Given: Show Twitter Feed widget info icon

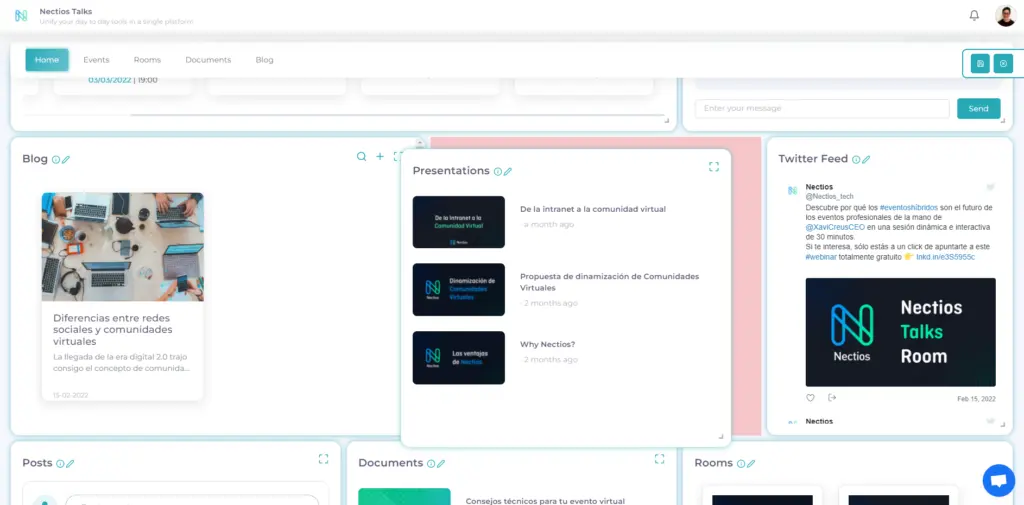Looking at the screenshot, I should [856, 159].
